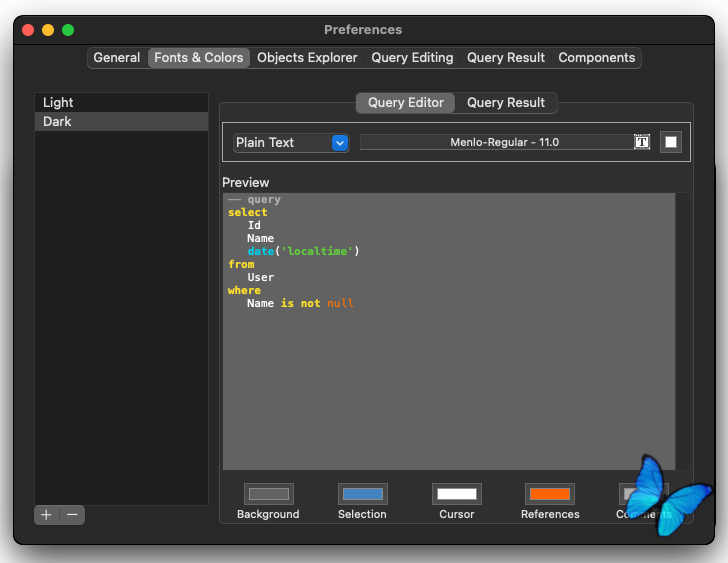Remove selected theme with minus button
The image size is (728, 563).
click(72, 515)
